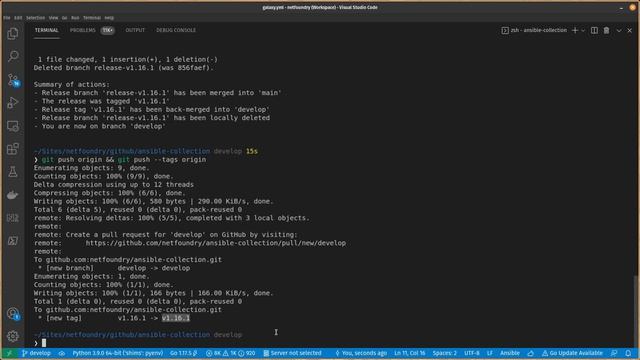Open the Help menu
The height and width of the screenshot is (360, 640).
tap(109, 18)
